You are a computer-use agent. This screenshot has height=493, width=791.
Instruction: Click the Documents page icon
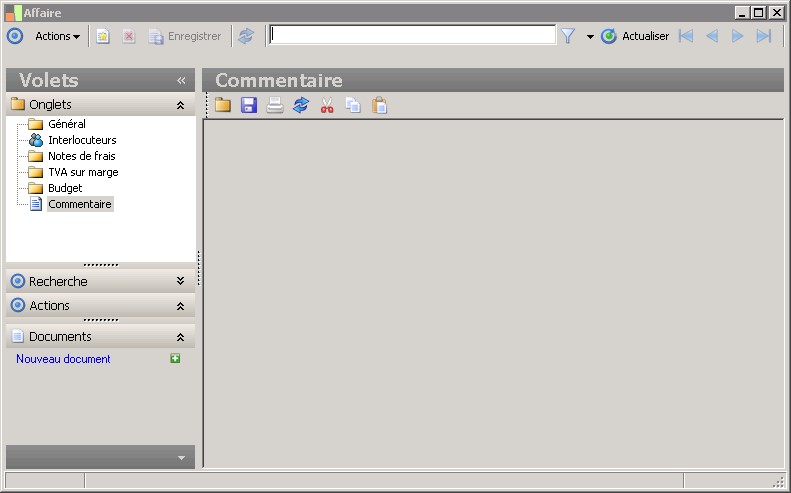click(18, 336)
